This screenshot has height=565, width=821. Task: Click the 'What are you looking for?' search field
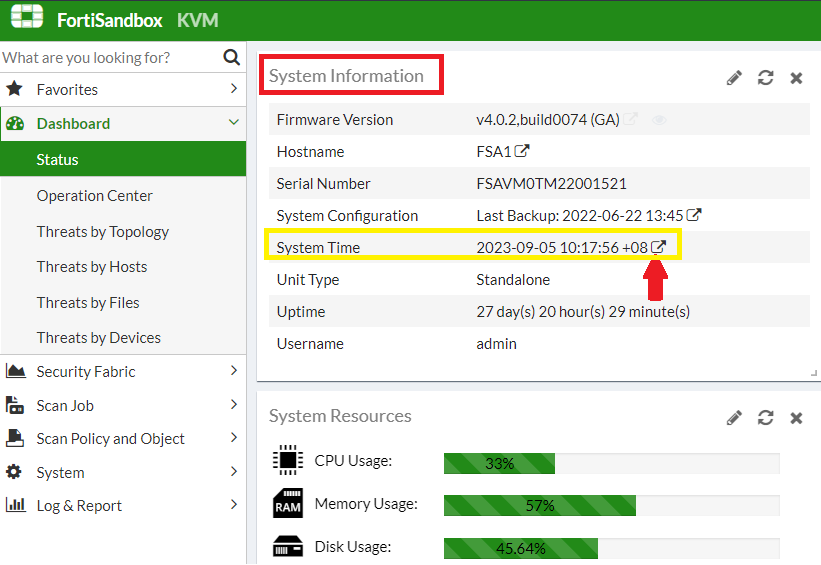pyautogui.click(x=108, y=58)
